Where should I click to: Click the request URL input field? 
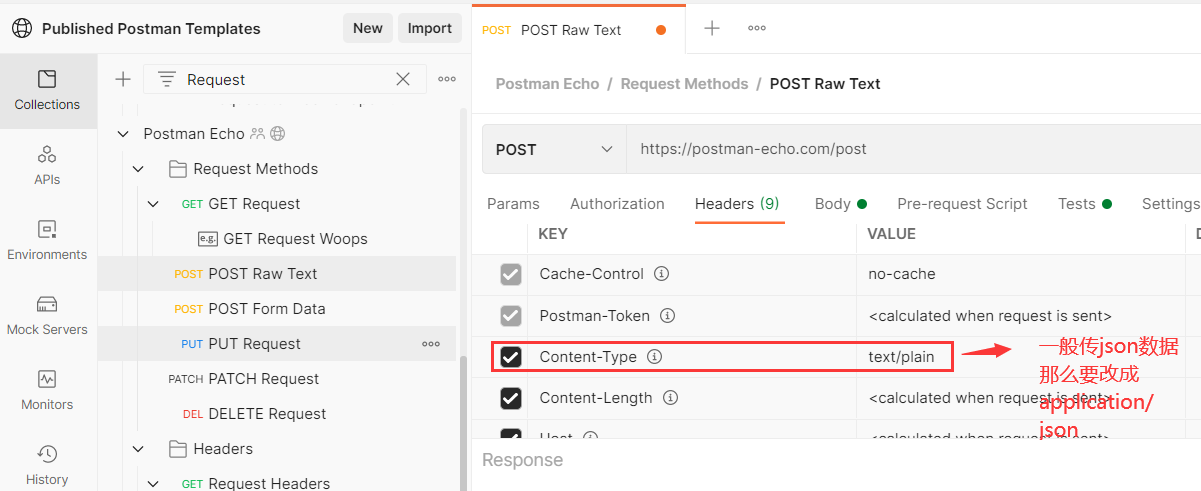coord(900,150)
